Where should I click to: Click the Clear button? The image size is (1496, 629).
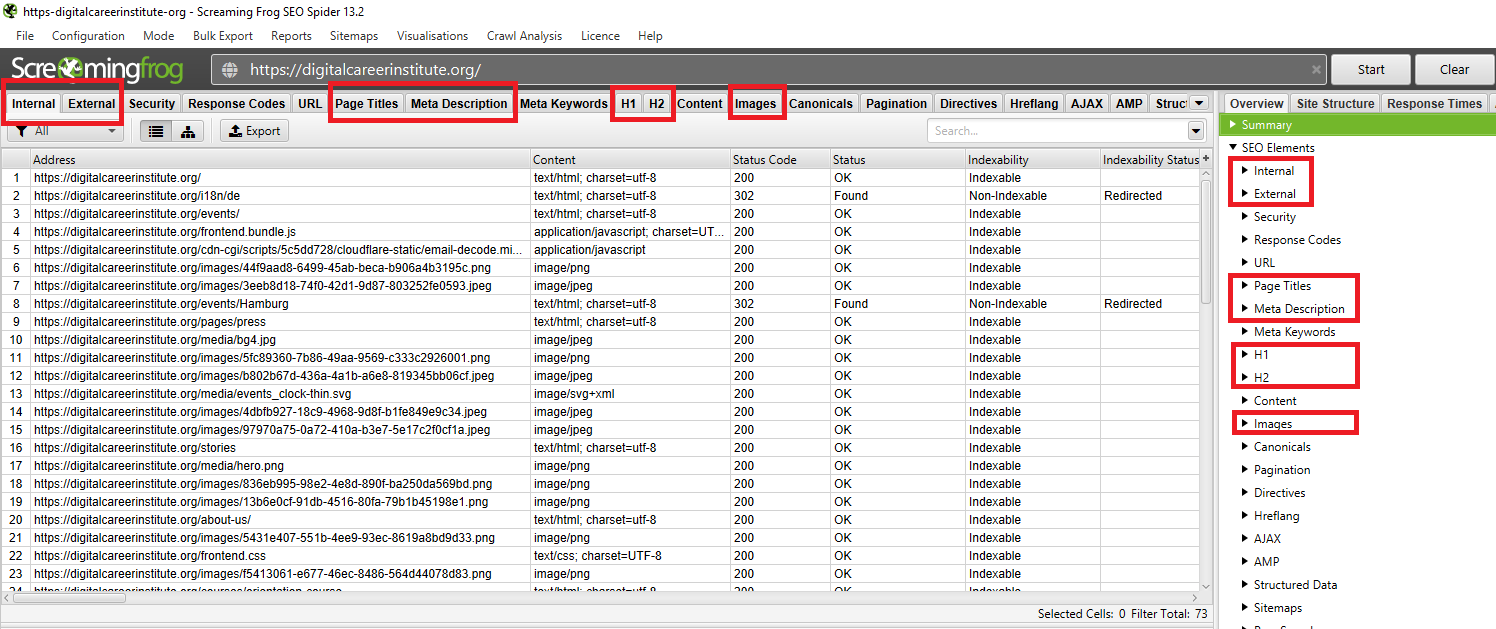pyautogui.click(x=1454, y=70)
